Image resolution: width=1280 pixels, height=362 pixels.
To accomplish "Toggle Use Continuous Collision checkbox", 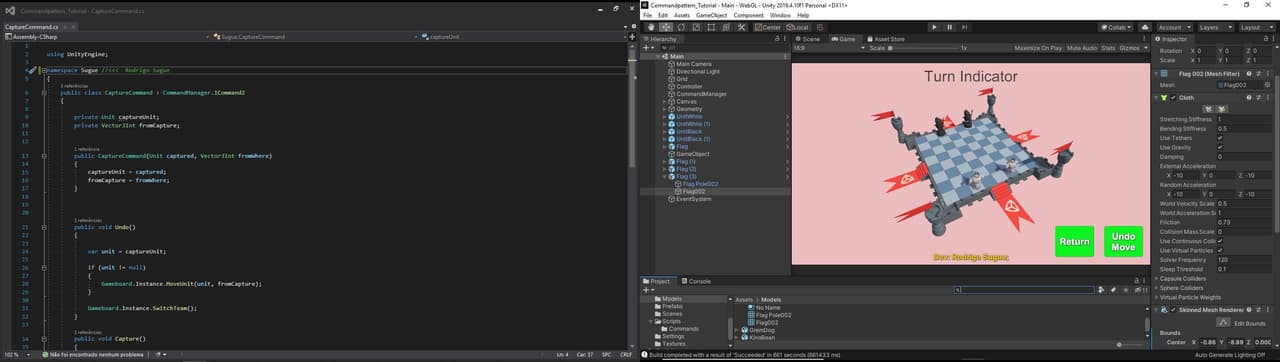I will tap(1220, 241).
